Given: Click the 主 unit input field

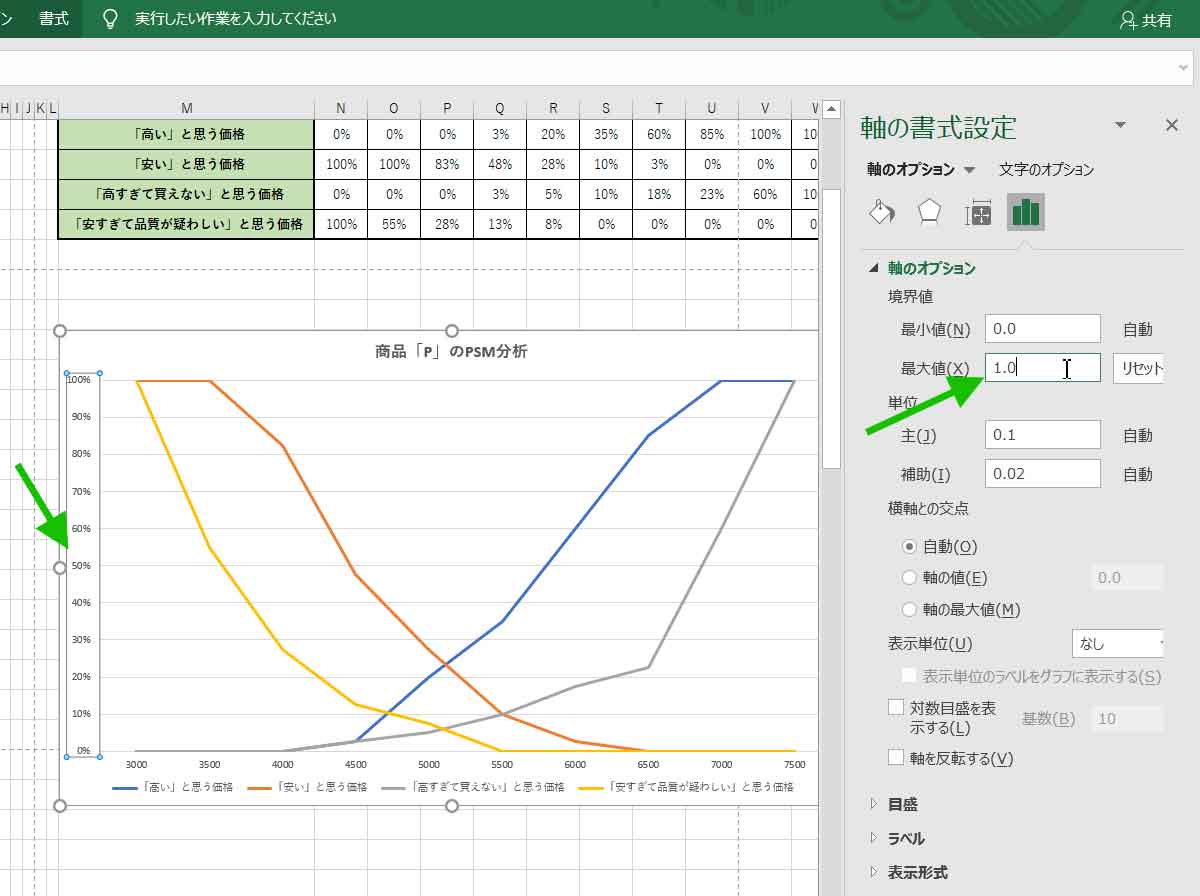Looking at the screenshot, I should tap(1042, 435).
